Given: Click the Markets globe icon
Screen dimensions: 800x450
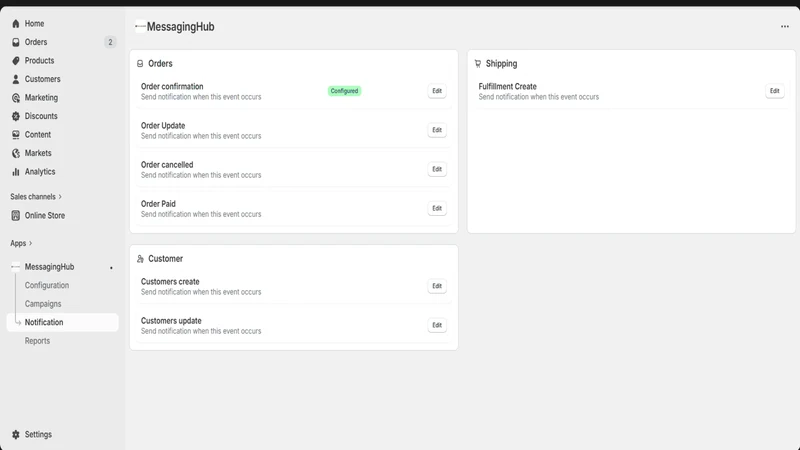Looking at the screenshot, I should coord(16,153).
